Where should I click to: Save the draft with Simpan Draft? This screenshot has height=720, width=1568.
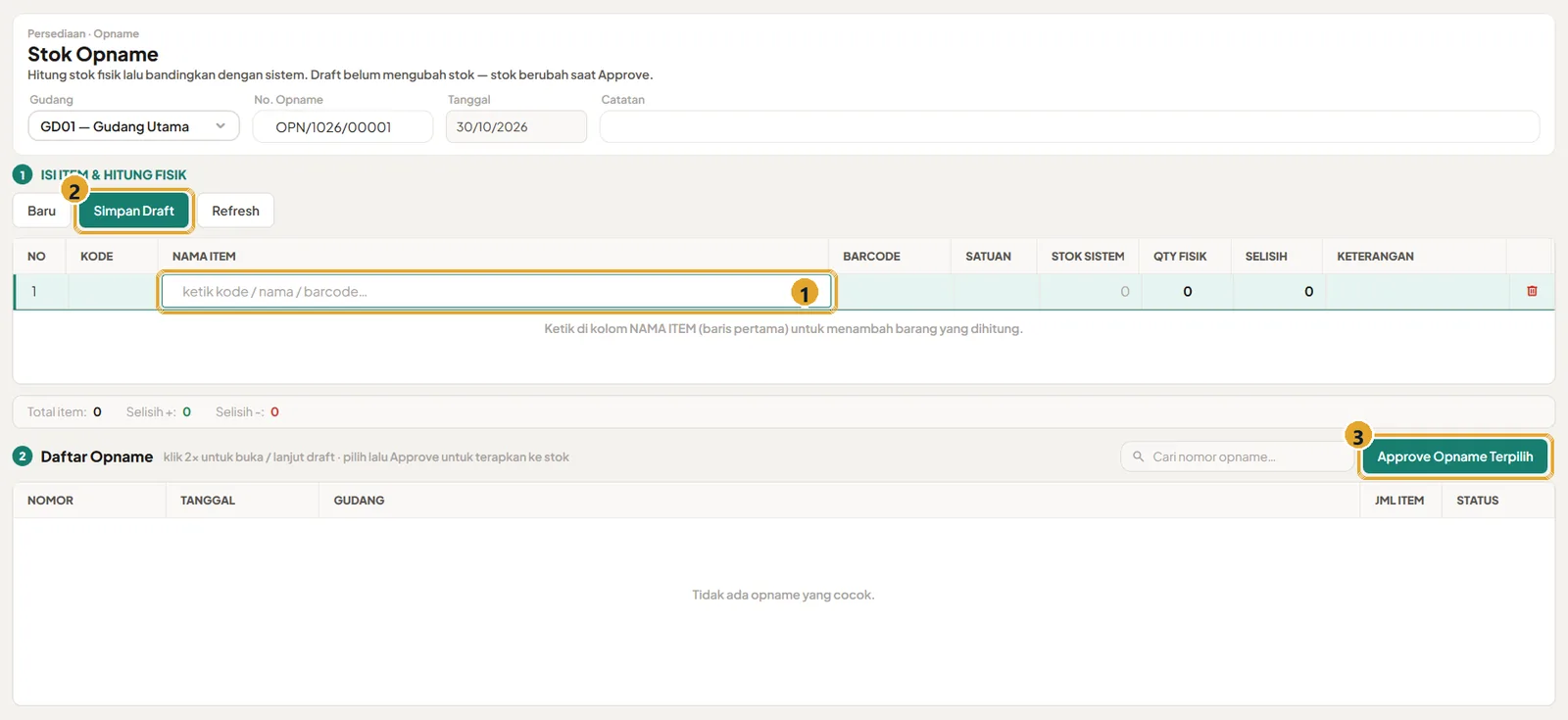pos(134,211)
